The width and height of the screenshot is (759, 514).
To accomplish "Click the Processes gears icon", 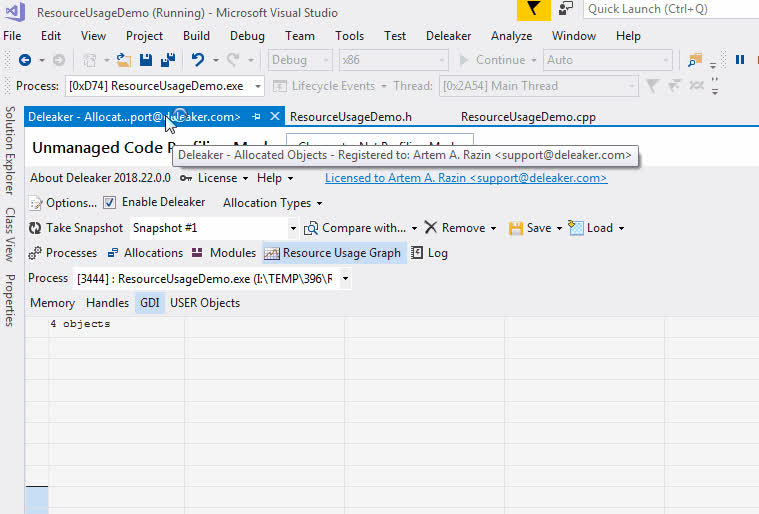I will tap(35, 253).
